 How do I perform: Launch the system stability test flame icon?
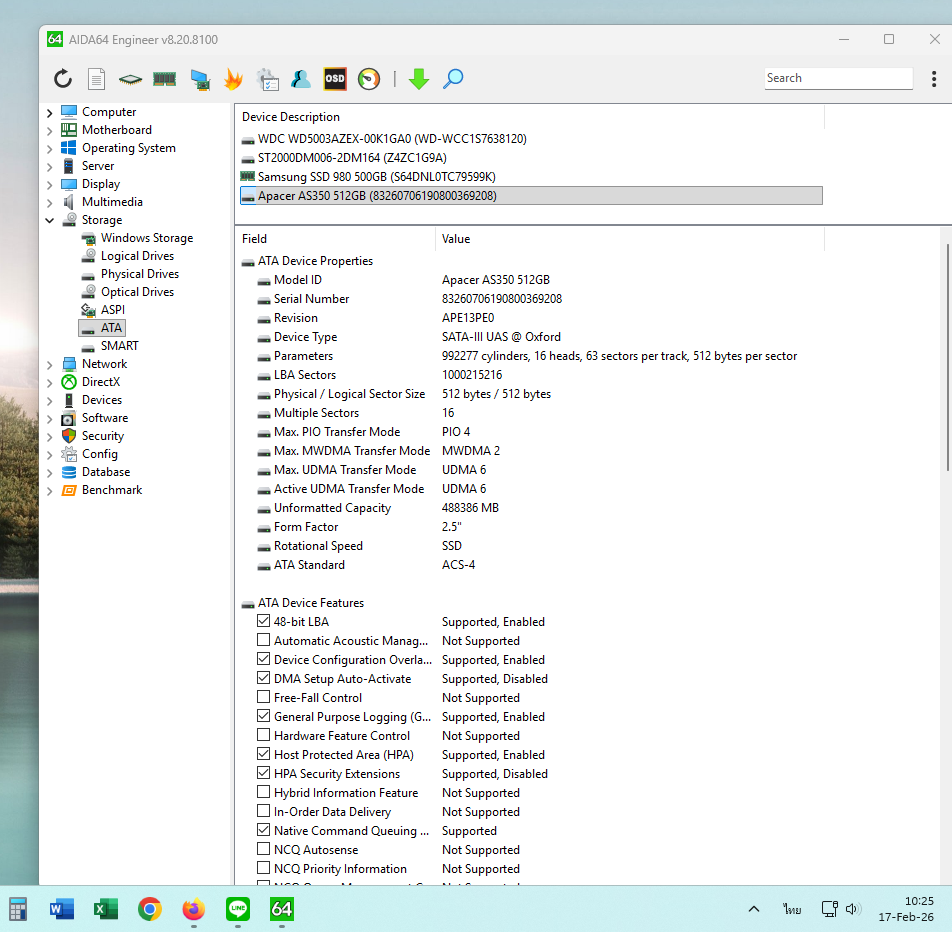click(x=233, y=79)
